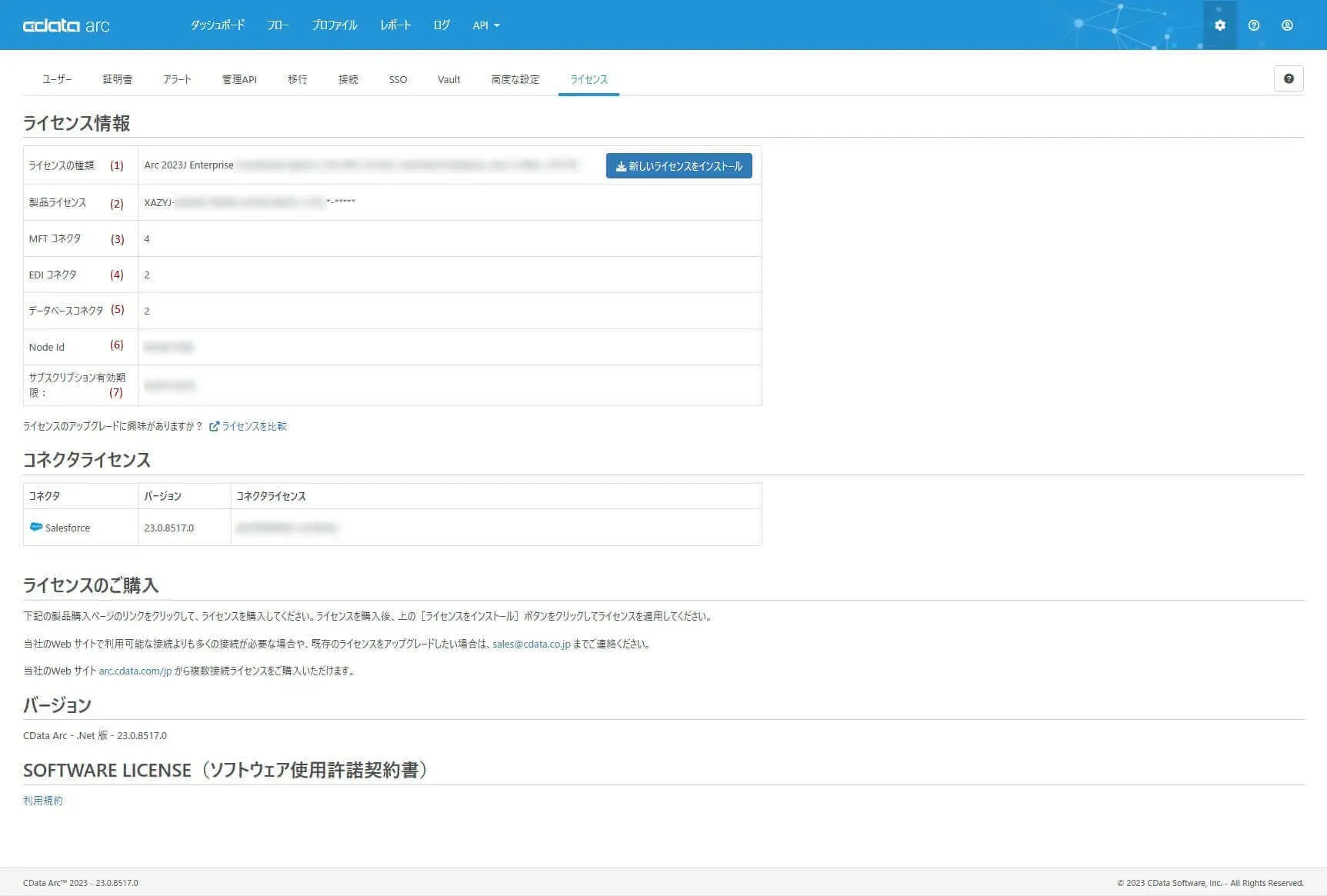The image size is (1327, 896).
Task: Open the レポート menu item
Action: click(x=395, y=25)
